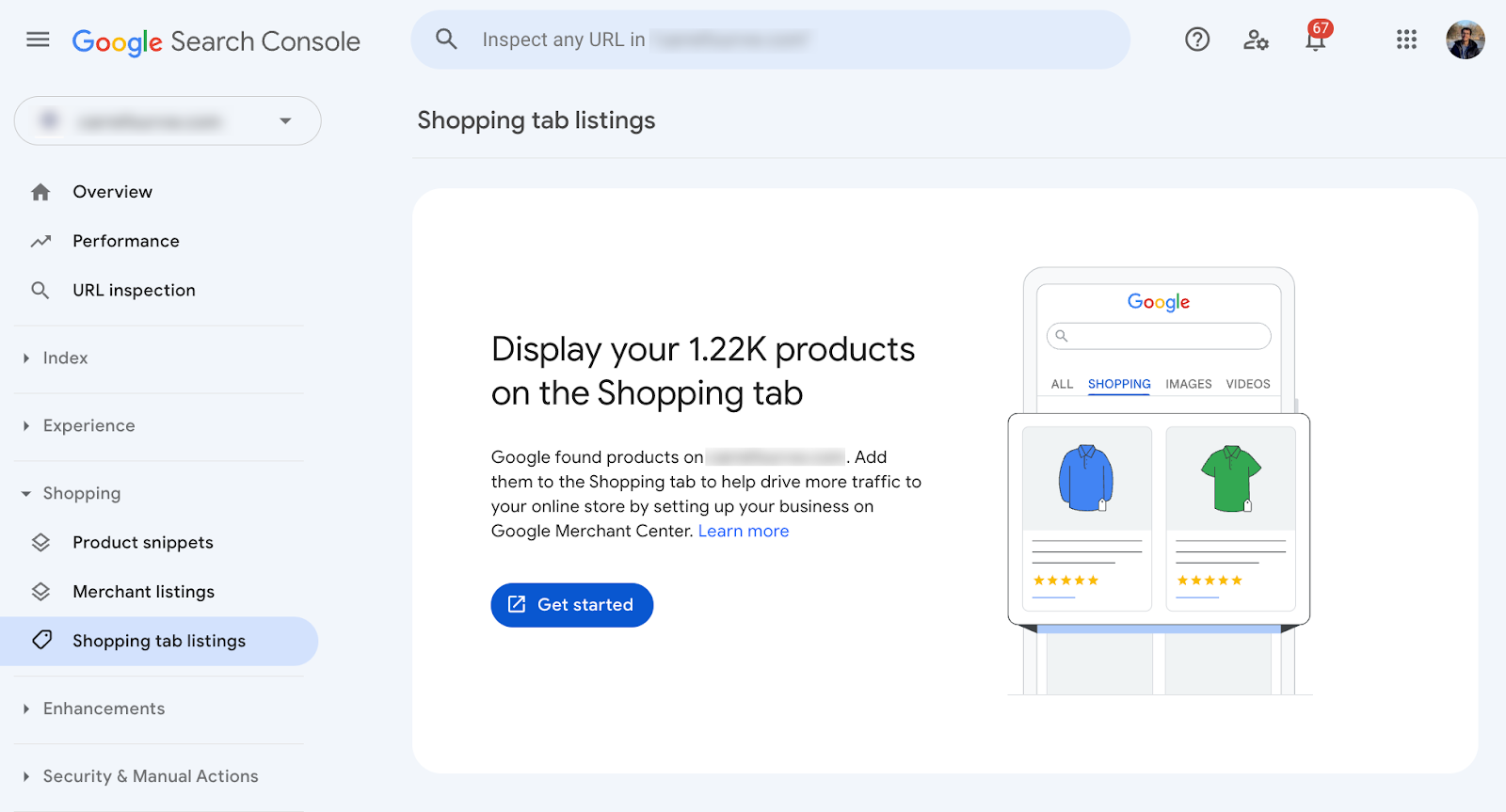Click the URL inspection magnifier icon
This screenshot has height=812, width=1506.
40,290
